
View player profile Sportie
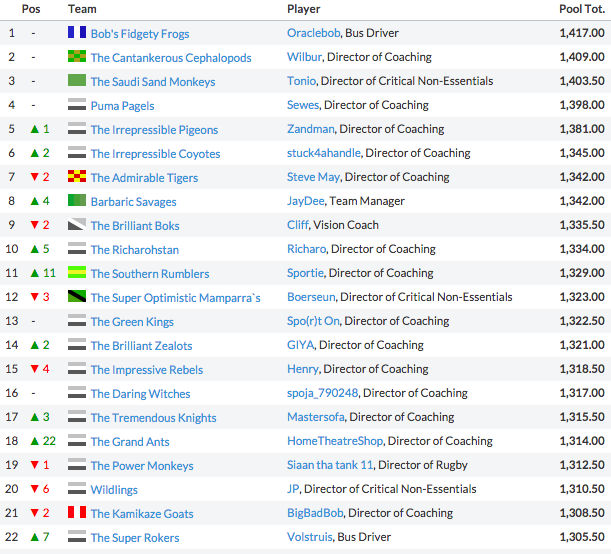(306, 273)
